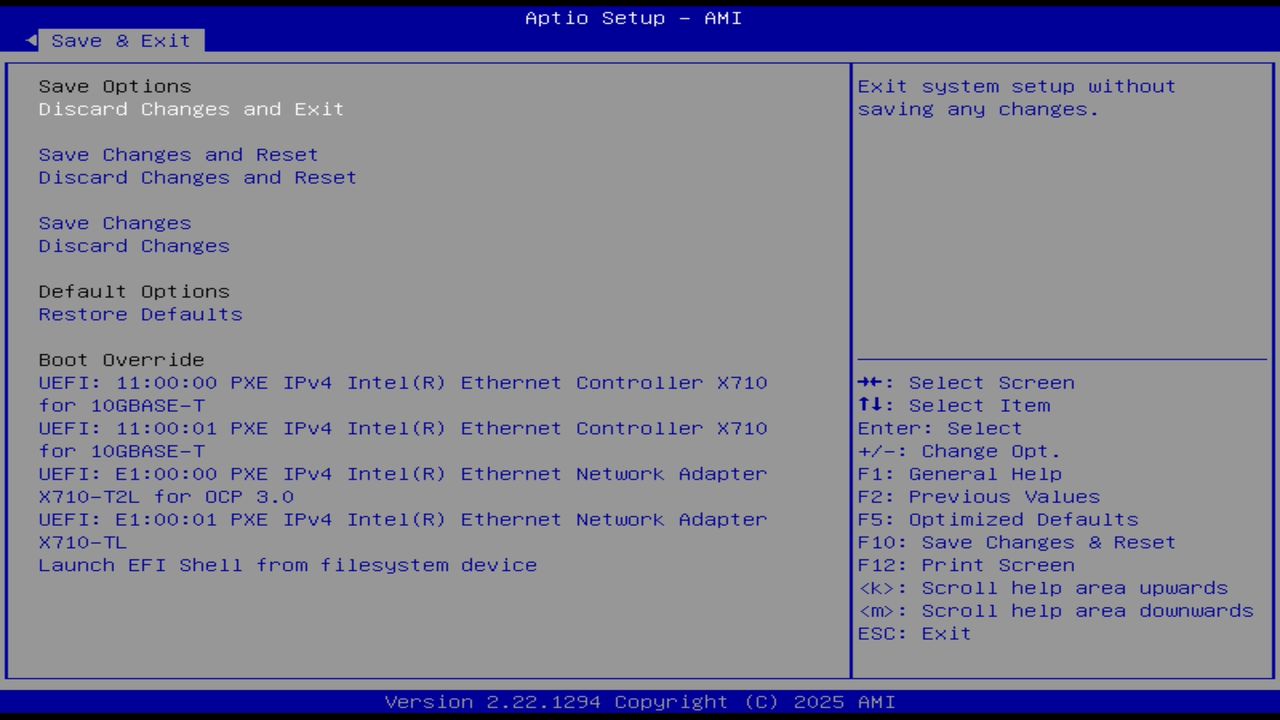The height and width of the screenshot is (720, 1280).
Task: Select Discard Changes and Reset
Action: (197, 177)
